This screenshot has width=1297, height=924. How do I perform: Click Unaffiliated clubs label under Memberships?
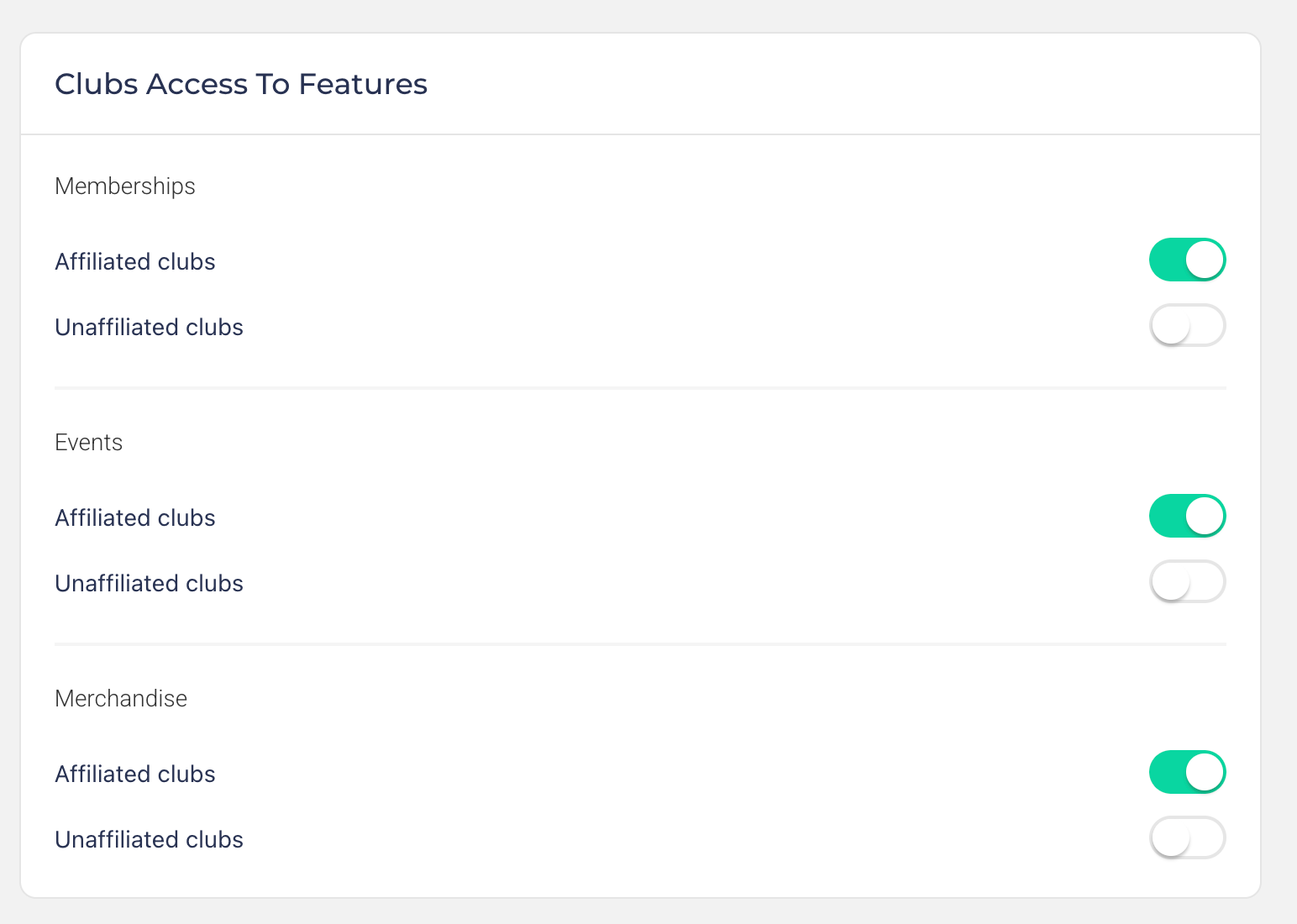(x=149, y=328)
